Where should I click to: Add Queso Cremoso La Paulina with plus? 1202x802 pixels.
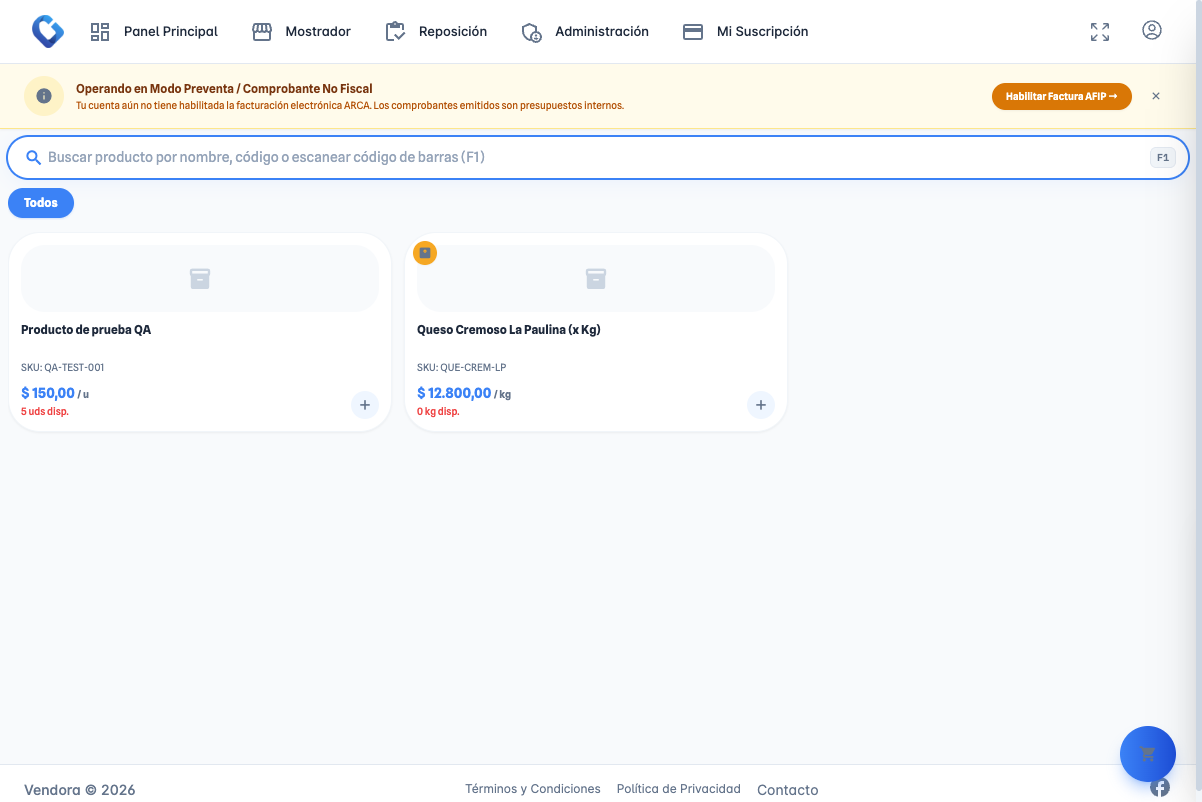(x=761, y=405)
